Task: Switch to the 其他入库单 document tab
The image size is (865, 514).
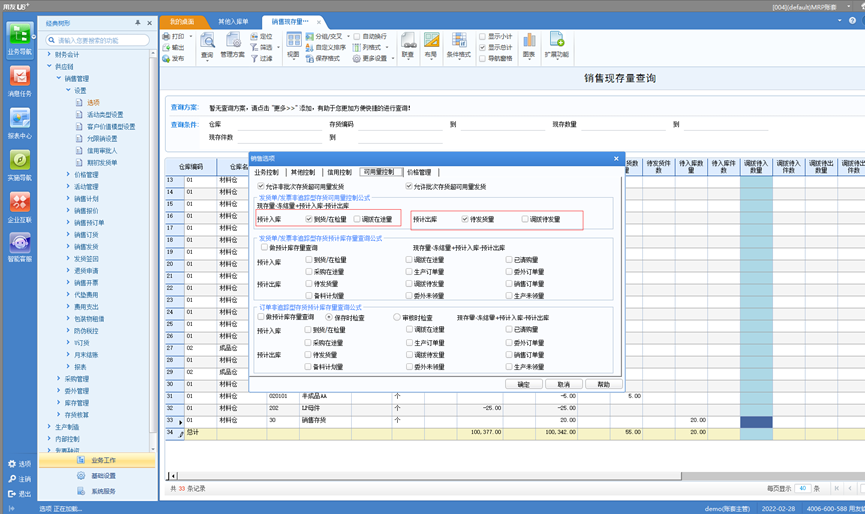Action: coord(233,21)
